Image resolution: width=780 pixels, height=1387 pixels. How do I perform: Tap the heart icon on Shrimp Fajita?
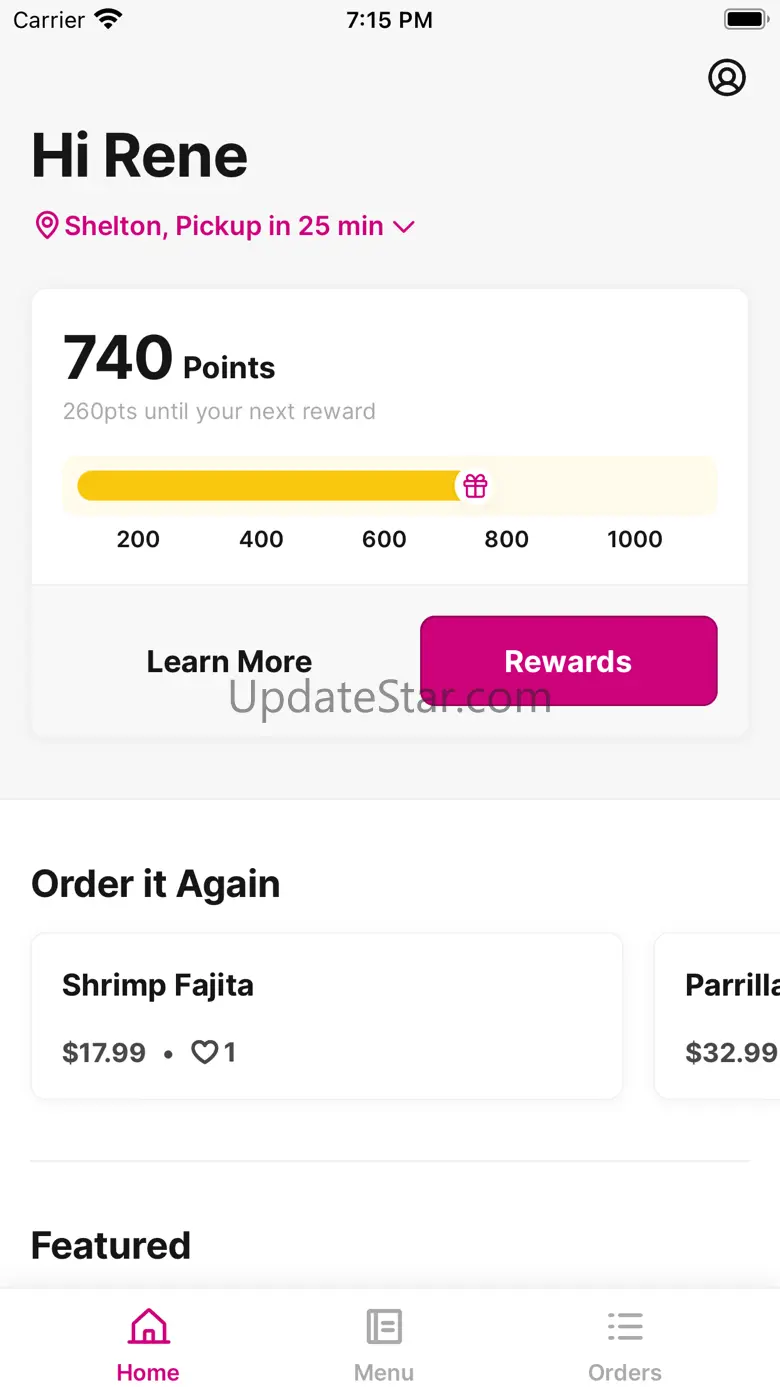tap(204, 1052)
